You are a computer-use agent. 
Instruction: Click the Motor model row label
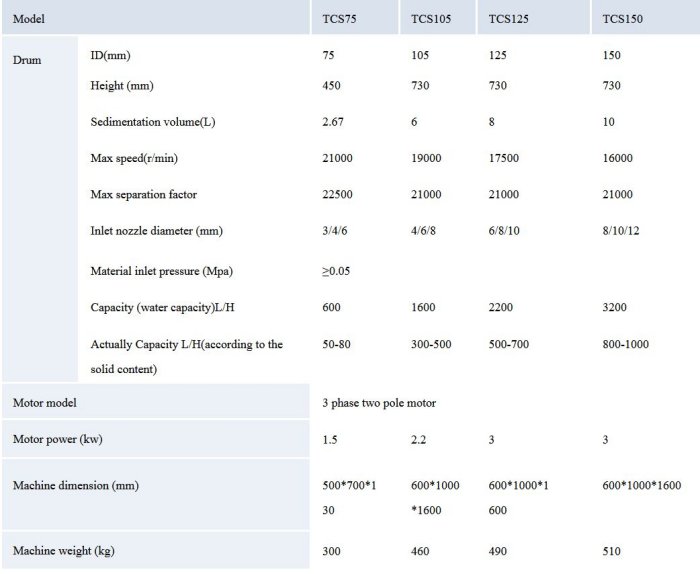coord(45,403)
